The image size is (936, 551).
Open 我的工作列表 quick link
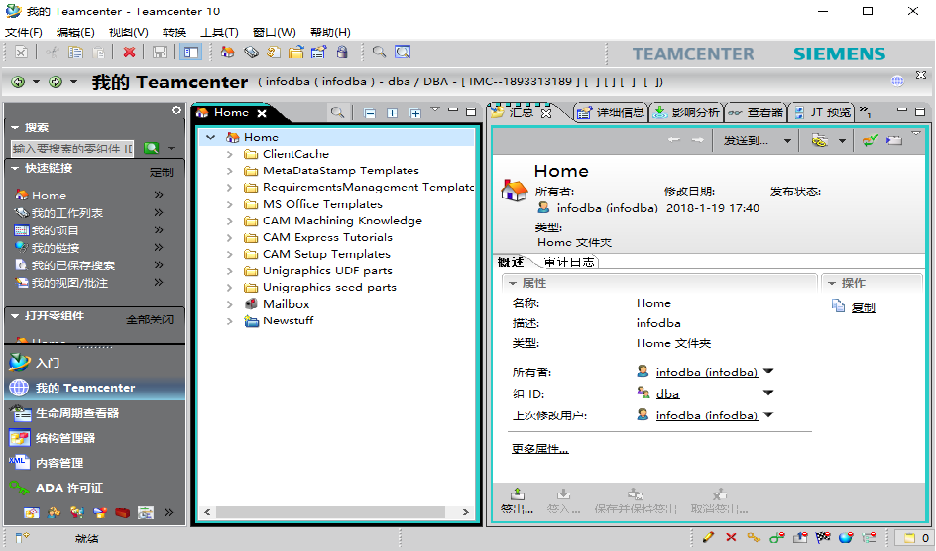(67, 213)
